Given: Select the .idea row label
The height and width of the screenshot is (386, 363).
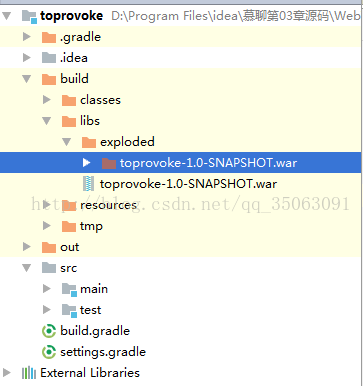Looking at the screenshot, I should pyautogui.click(x=74, y=58).
